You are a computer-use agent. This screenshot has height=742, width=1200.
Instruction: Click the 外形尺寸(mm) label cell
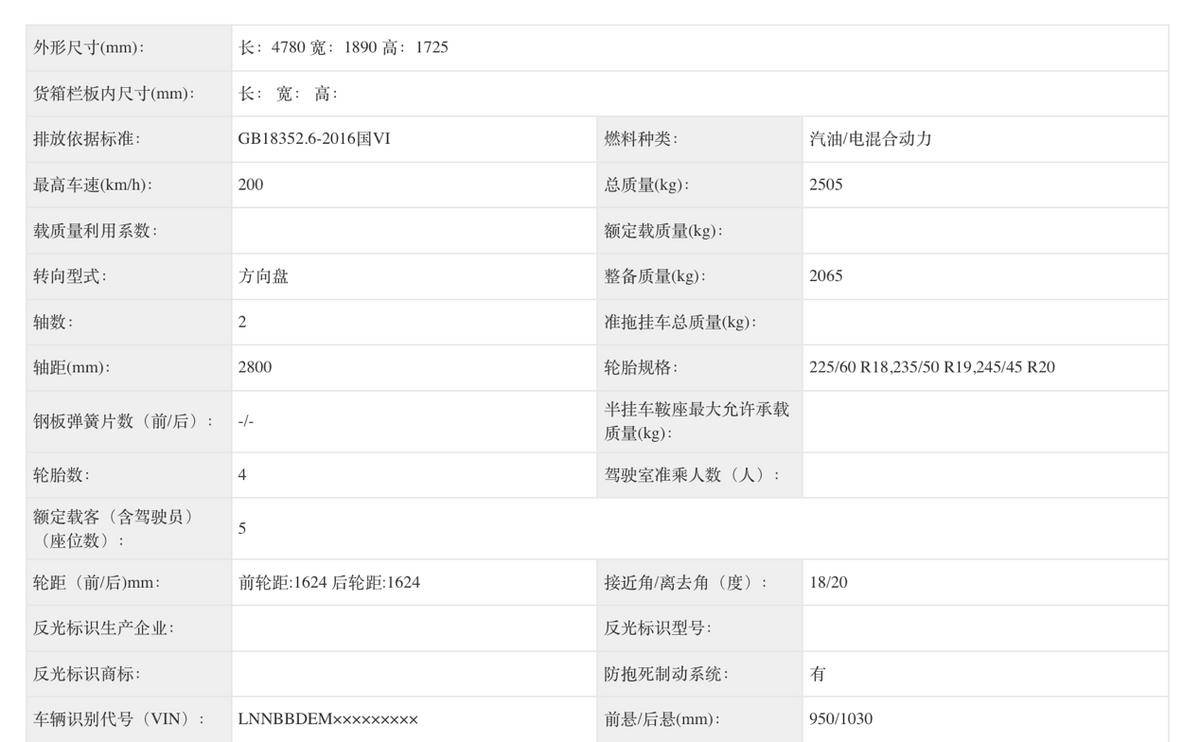pos(128,48)
